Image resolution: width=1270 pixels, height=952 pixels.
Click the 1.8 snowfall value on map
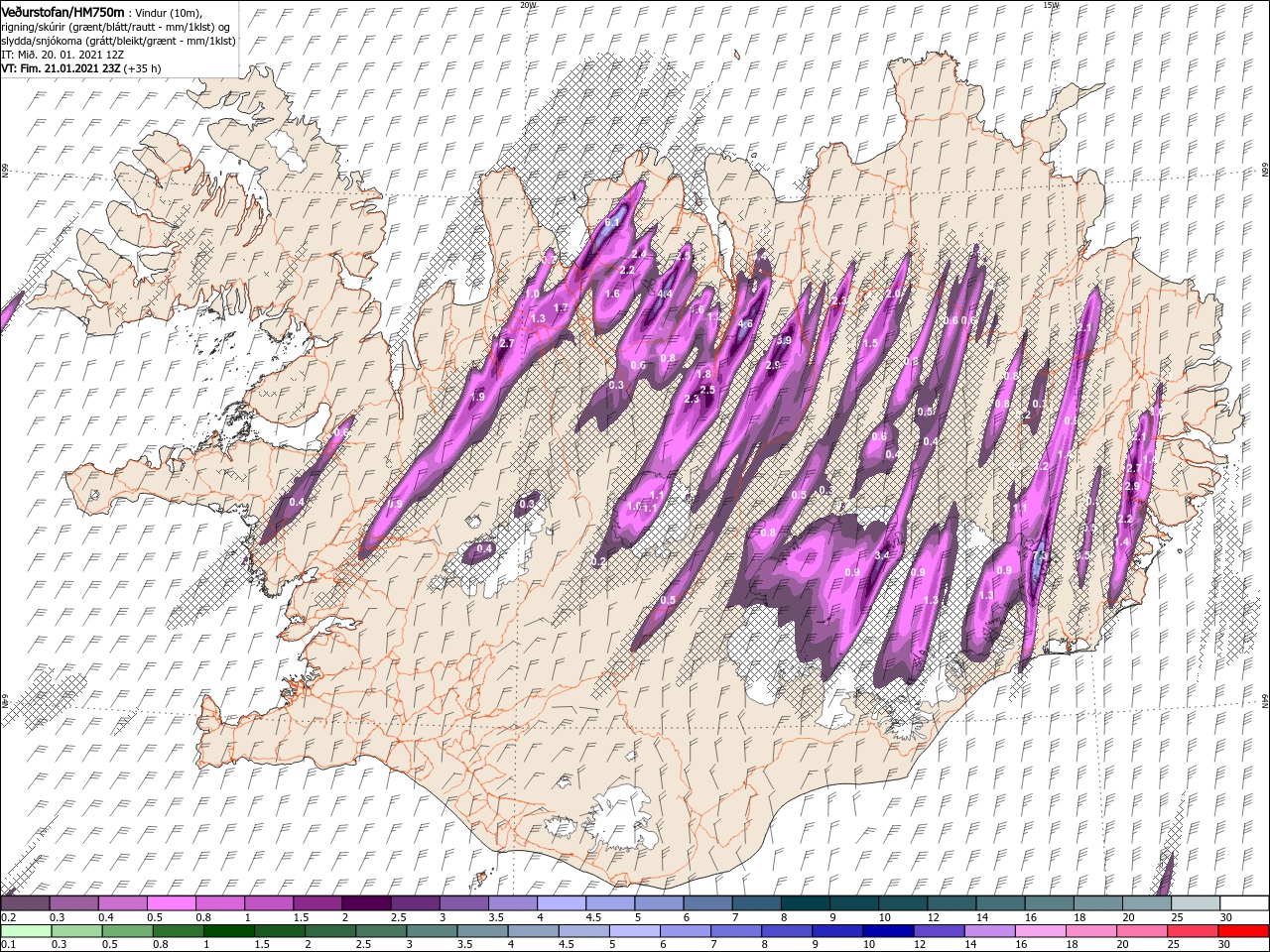pos(703,374)
